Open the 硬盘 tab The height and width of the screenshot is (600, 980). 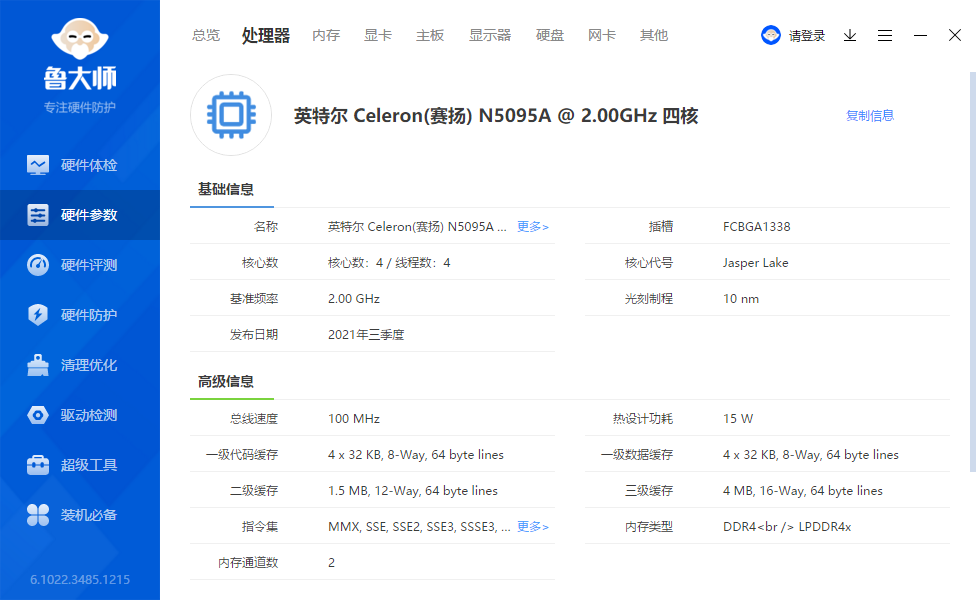tap(550, 35)
